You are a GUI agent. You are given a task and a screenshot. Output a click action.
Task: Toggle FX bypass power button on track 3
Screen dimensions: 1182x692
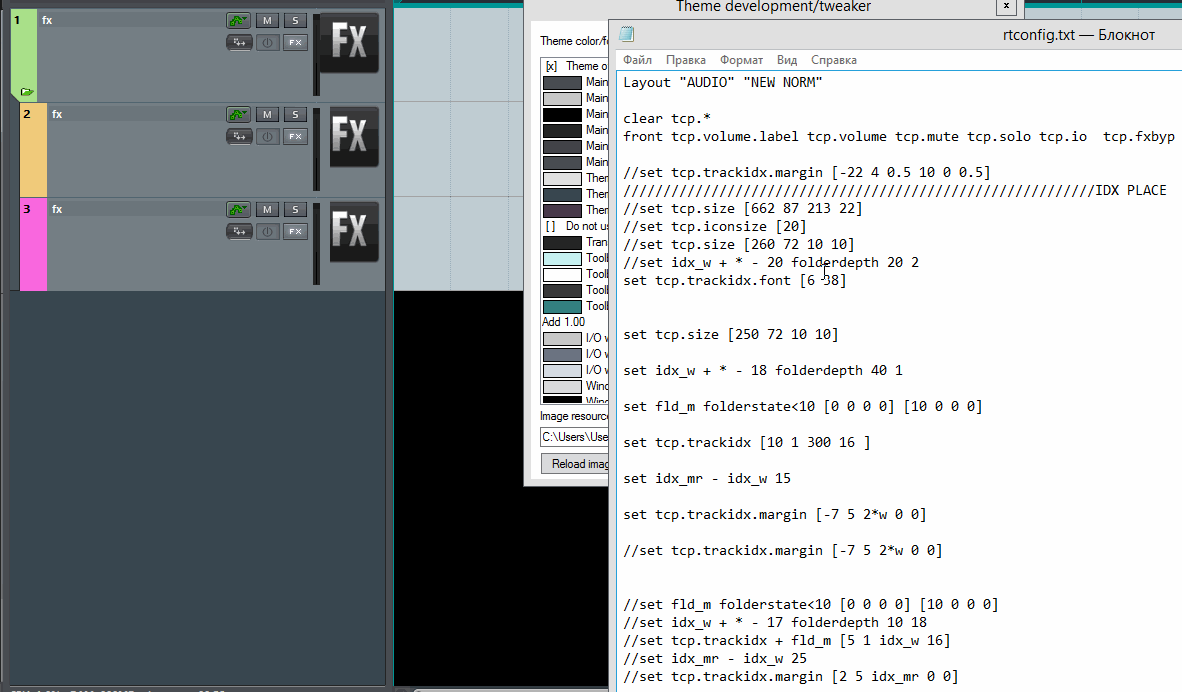pos(267,231)
